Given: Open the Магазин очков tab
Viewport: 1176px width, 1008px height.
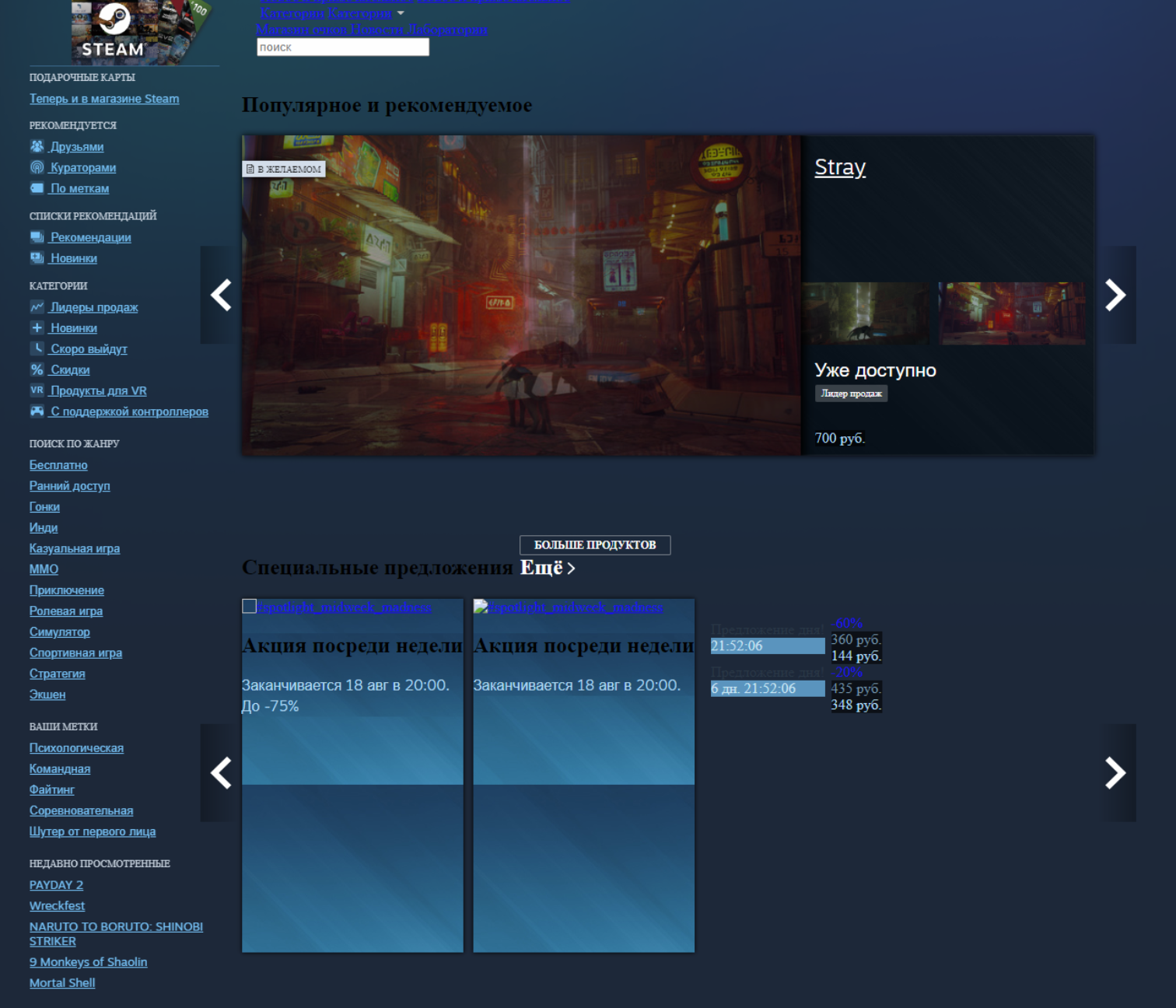Looking at the screenshot, I should click(302, 30).
